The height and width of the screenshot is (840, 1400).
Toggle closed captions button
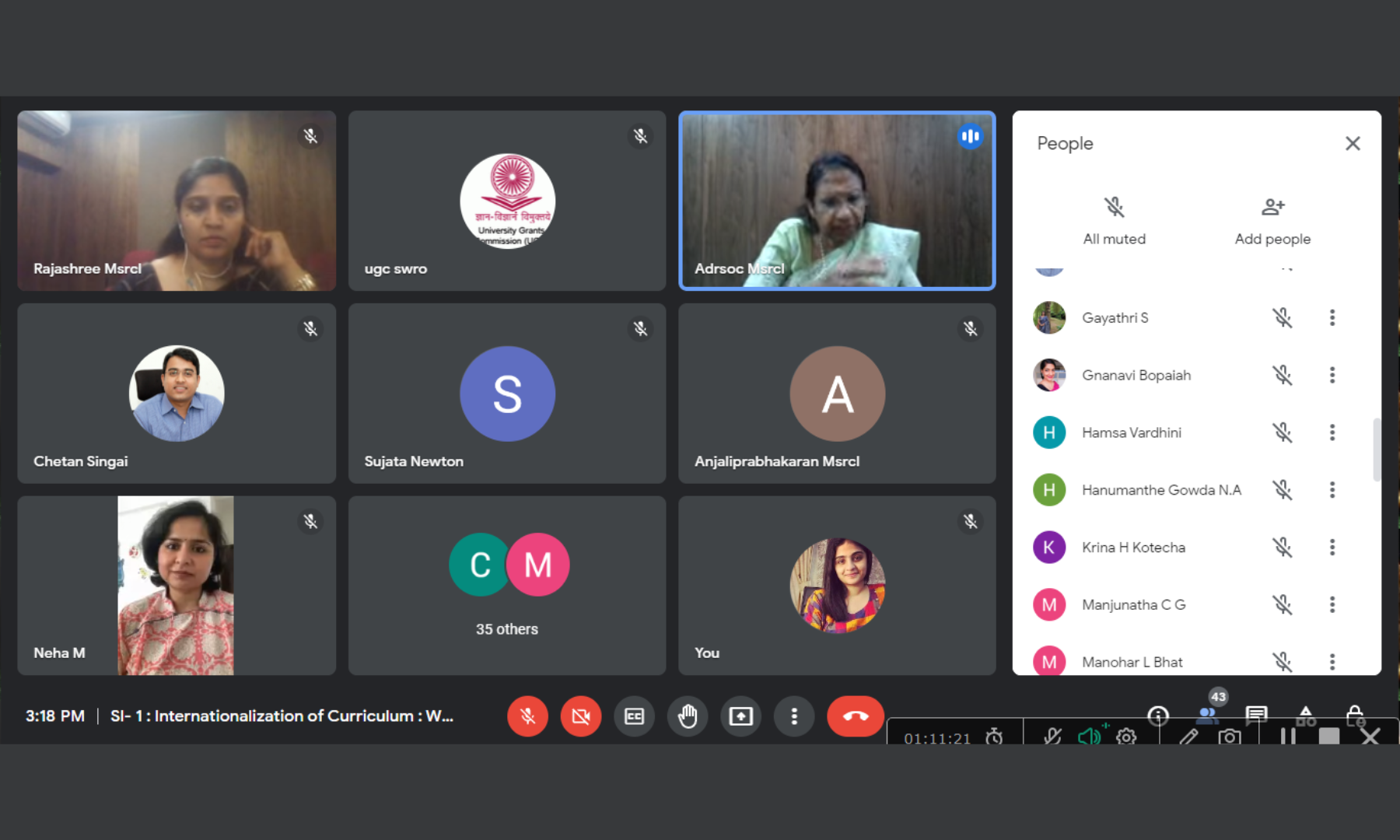click(634, 716)
